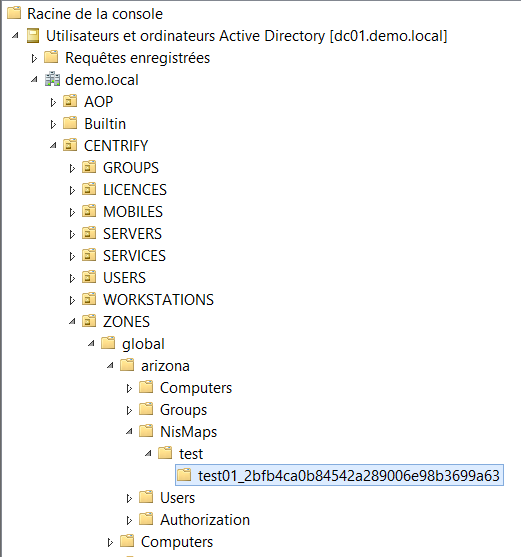This screenshot has width=521, height=557.
Task: Expand the Authorization container
Action: [129, 520]
